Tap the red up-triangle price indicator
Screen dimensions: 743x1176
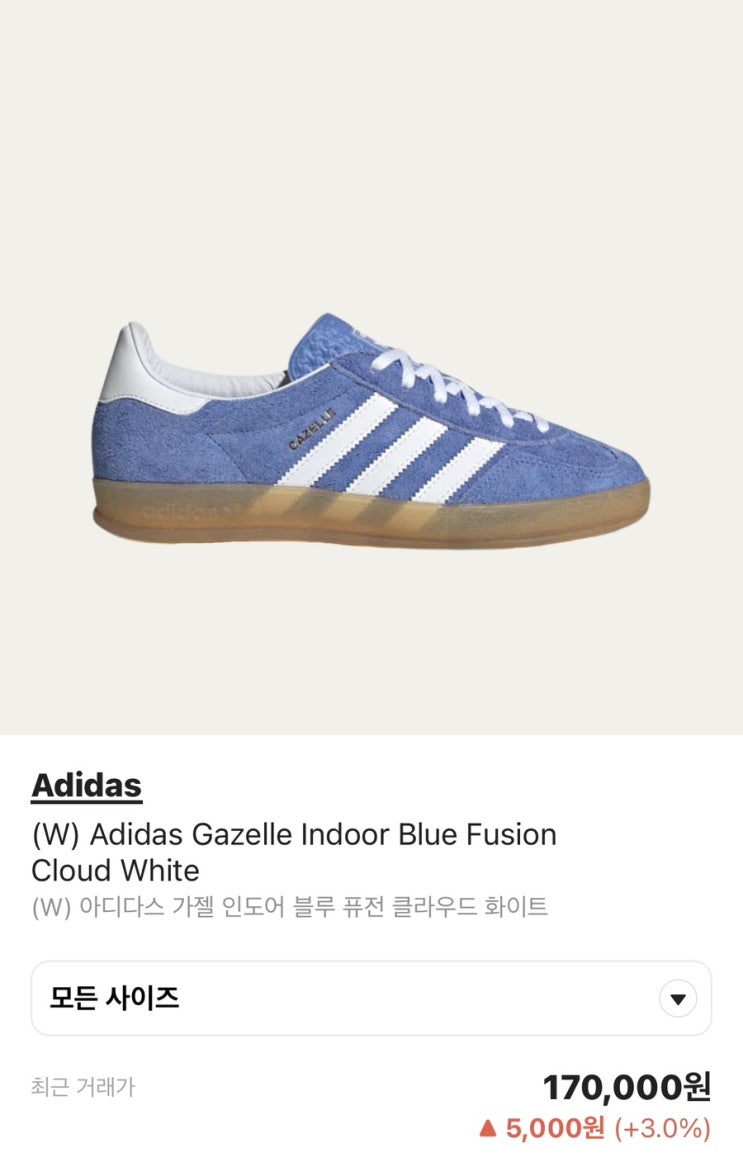coord(488,1127)
